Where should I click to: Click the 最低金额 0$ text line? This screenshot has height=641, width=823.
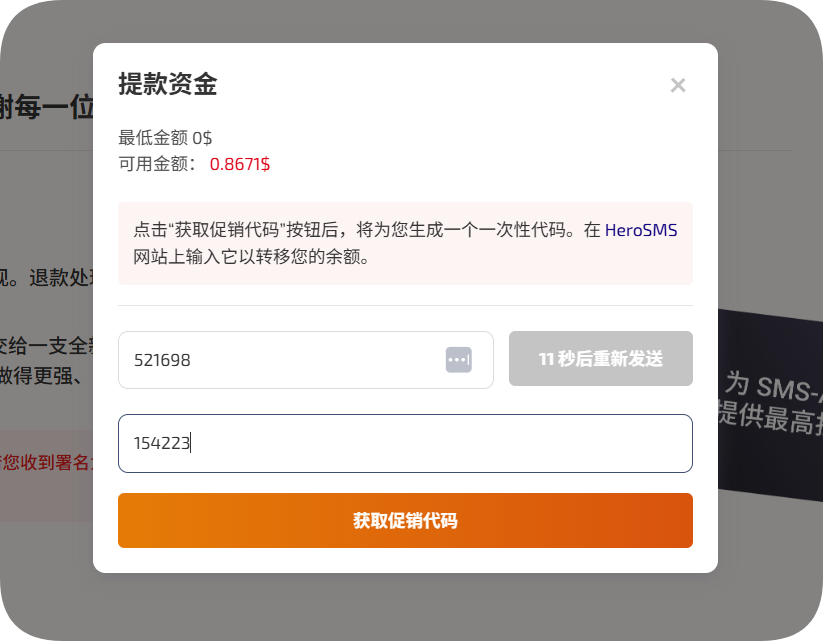(x=165, y=138)
